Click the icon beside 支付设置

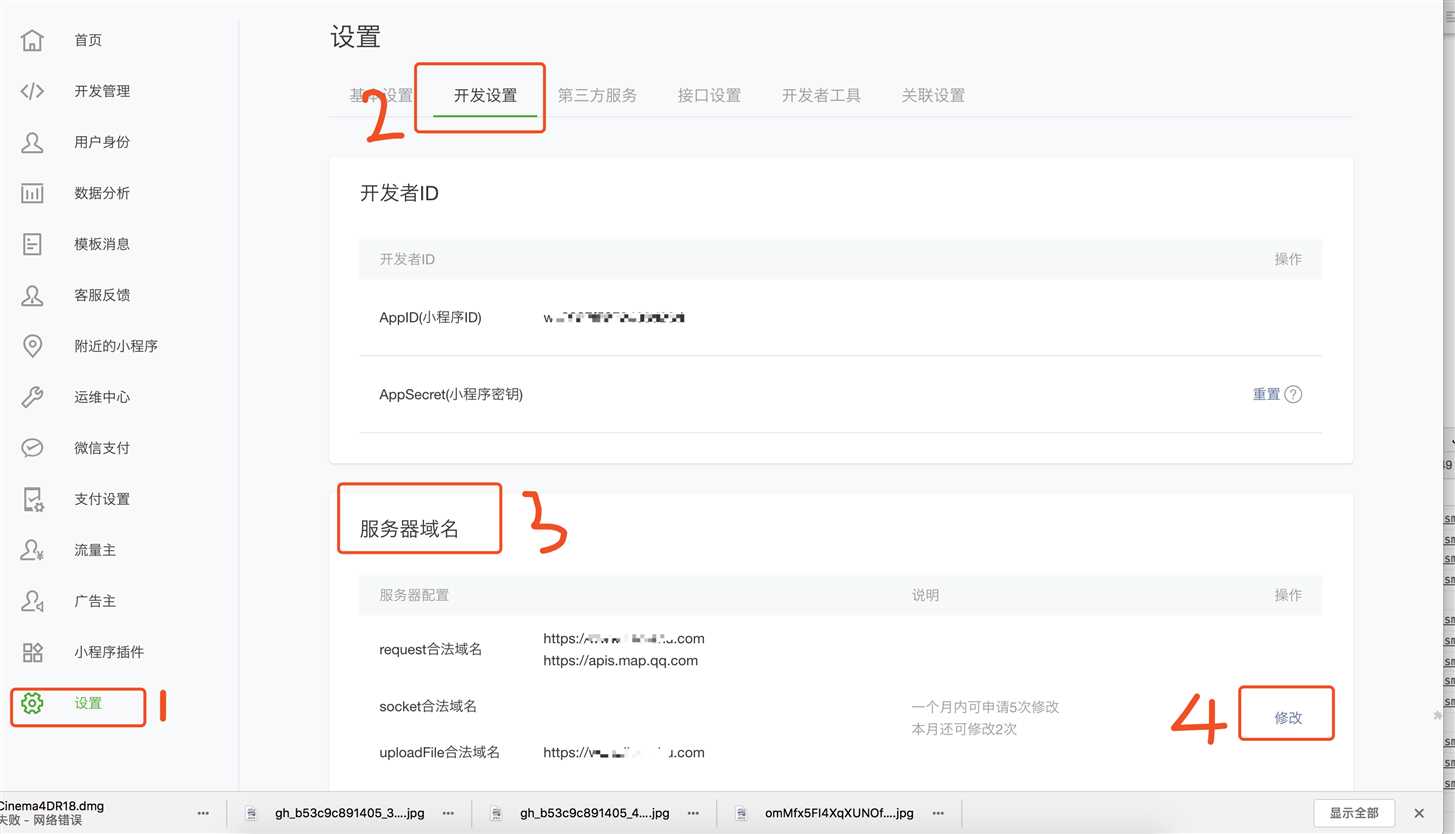[32, 499]
